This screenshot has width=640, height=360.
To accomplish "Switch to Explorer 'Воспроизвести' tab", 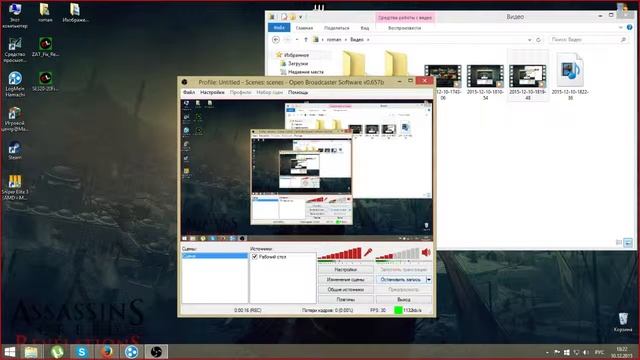I will coord(404,28).
